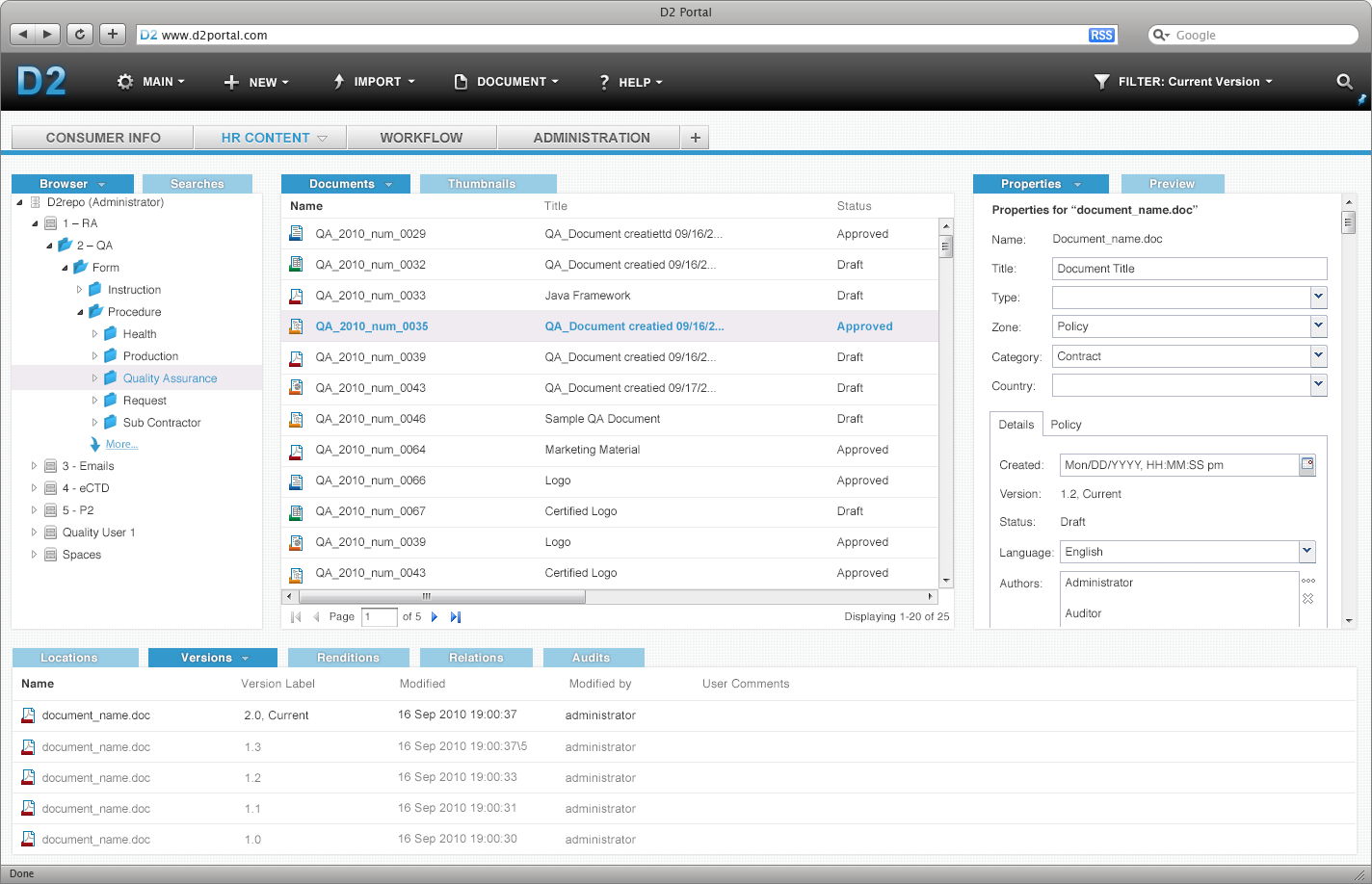Remove author with the X icon
Viewport: 1372px width, 884px height.
(x=1308, y=598)
